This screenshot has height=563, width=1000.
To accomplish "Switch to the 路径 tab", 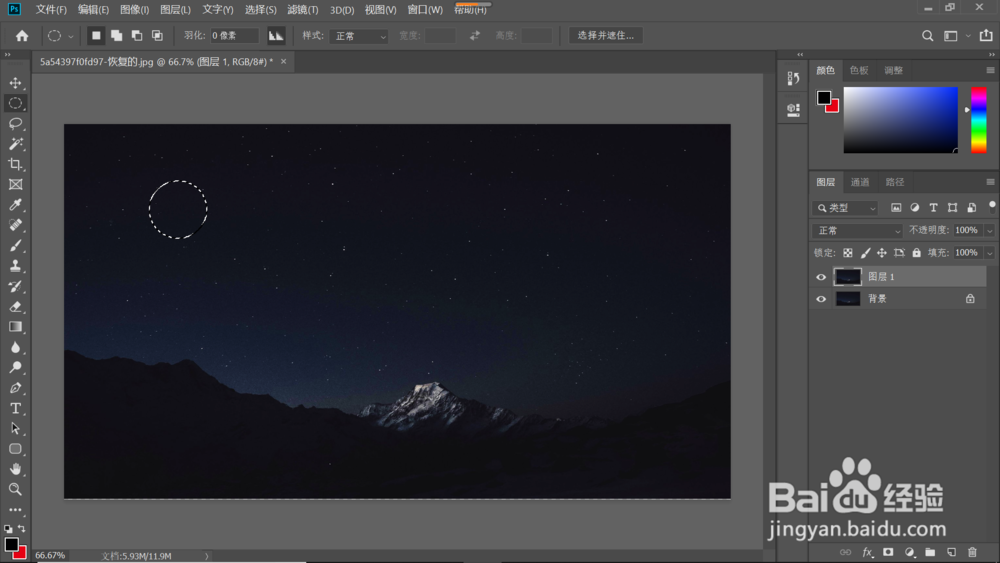I will 895,182.
